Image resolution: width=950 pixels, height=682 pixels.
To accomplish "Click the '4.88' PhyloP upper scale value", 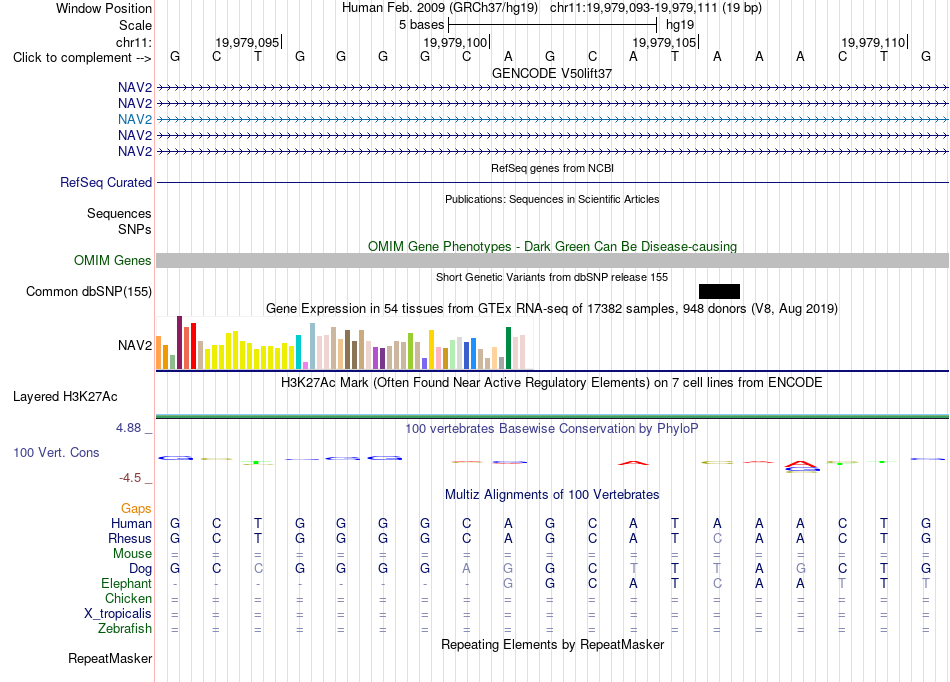I will coord(128,428).
